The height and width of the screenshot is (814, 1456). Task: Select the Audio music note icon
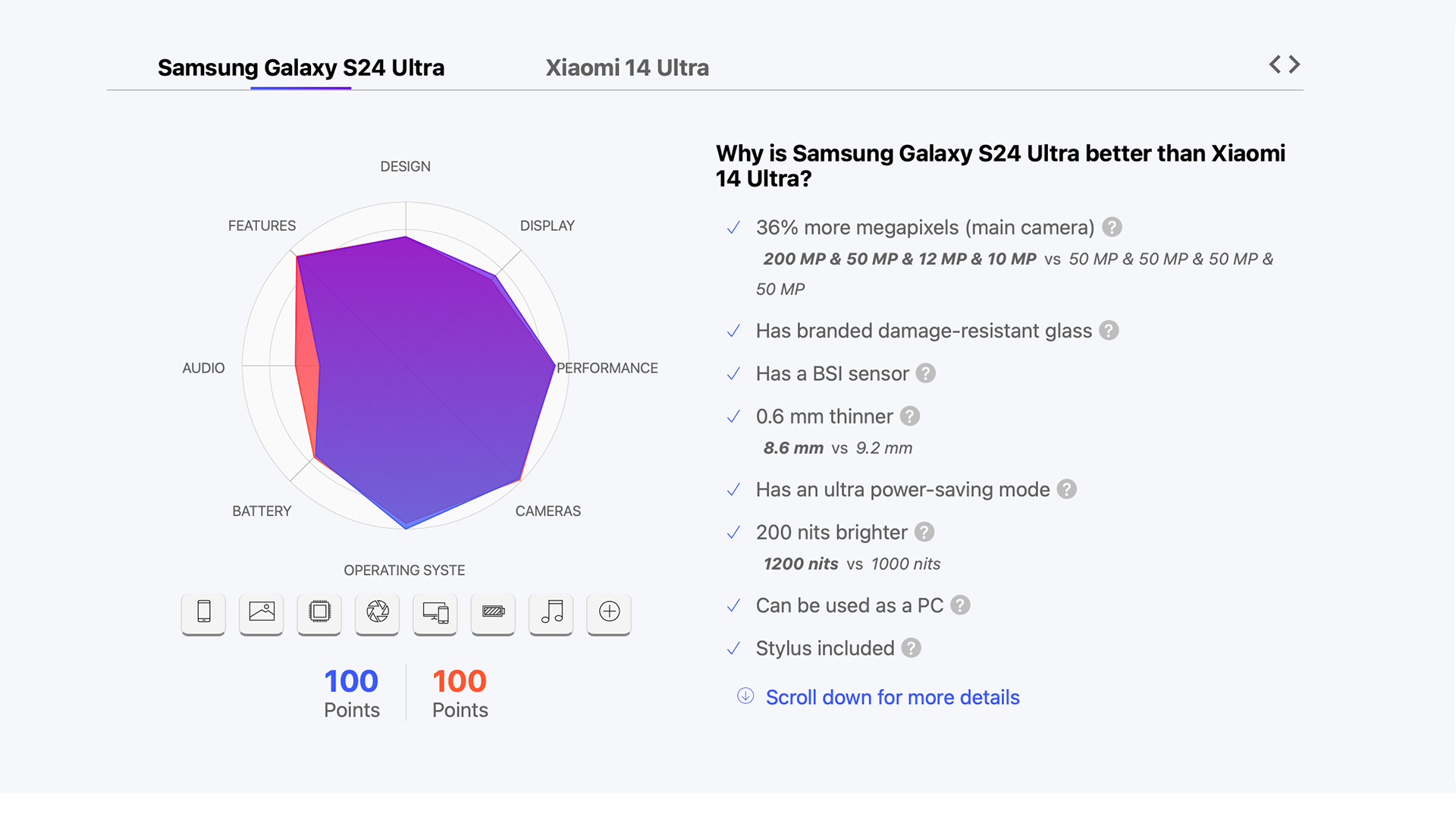pyautogui.click(x=551, y=612)
